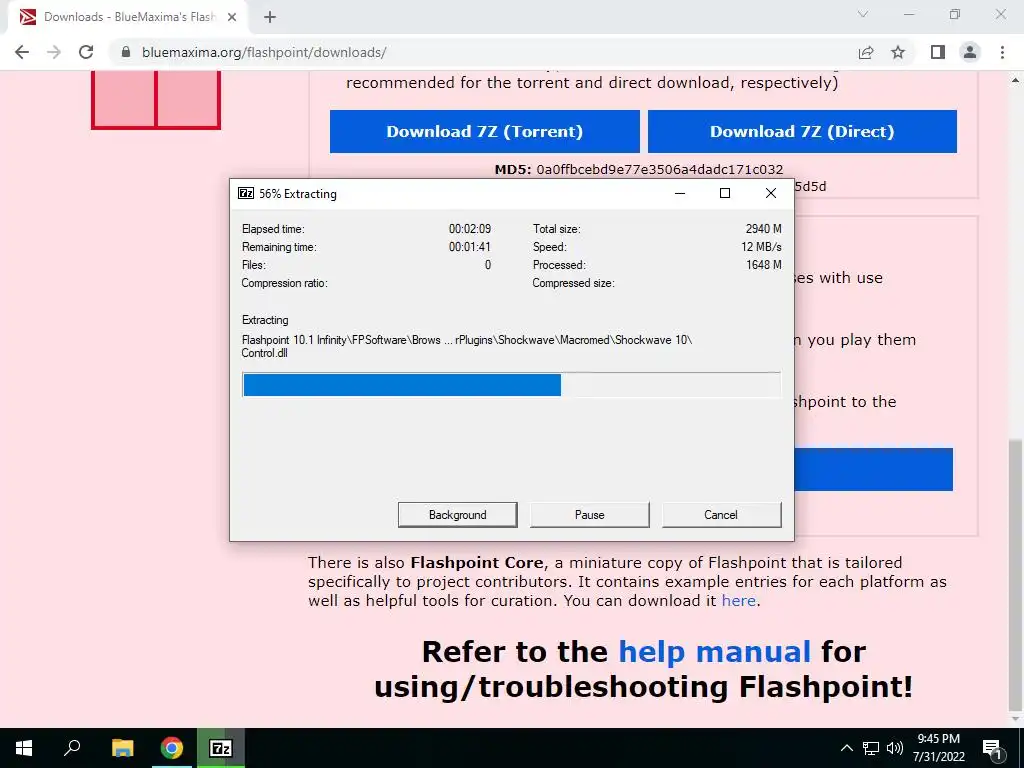Share this page icon in address bar
This screenshot has height=768, width=1024.
coord(866,52)
